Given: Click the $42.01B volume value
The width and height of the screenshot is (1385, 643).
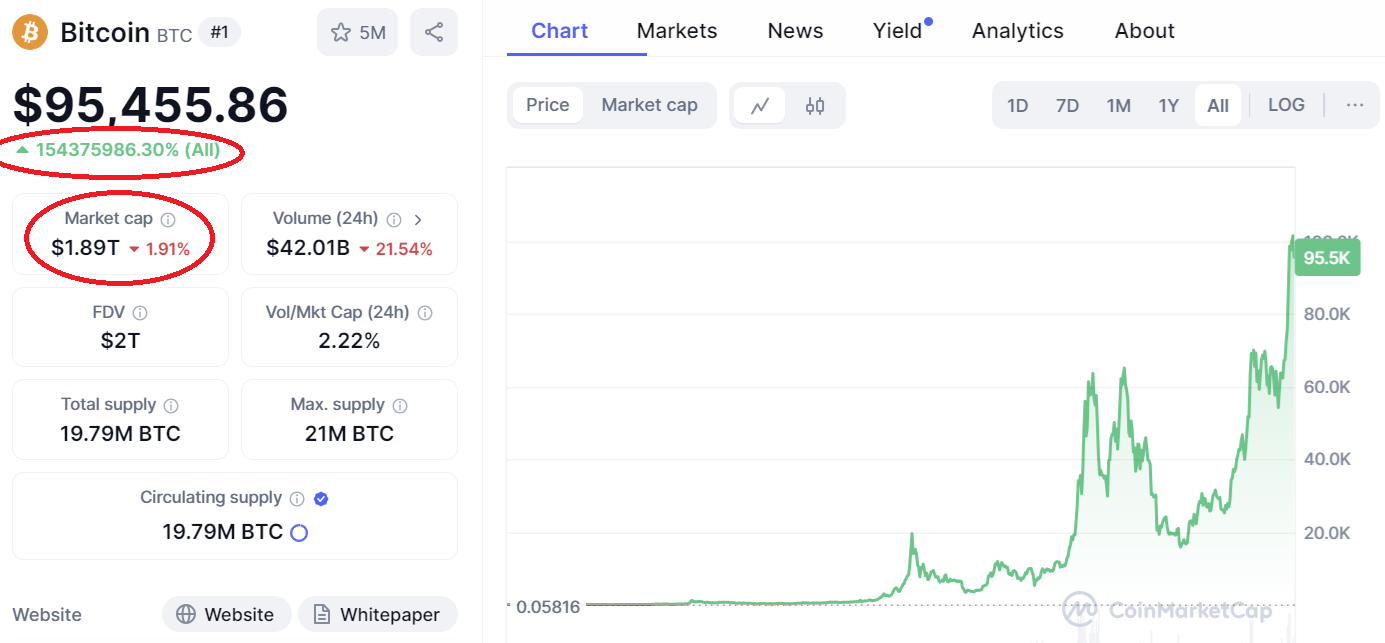Looking at the screenshot, I should pyautogui.click(x=308, y=248).
